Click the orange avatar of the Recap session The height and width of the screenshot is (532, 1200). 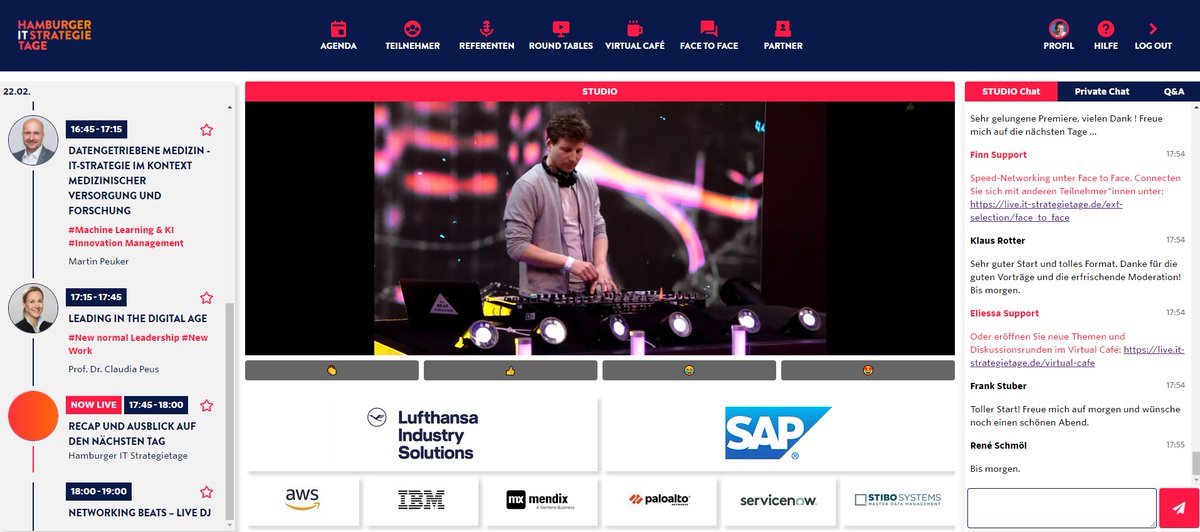(x=33, y=416)
